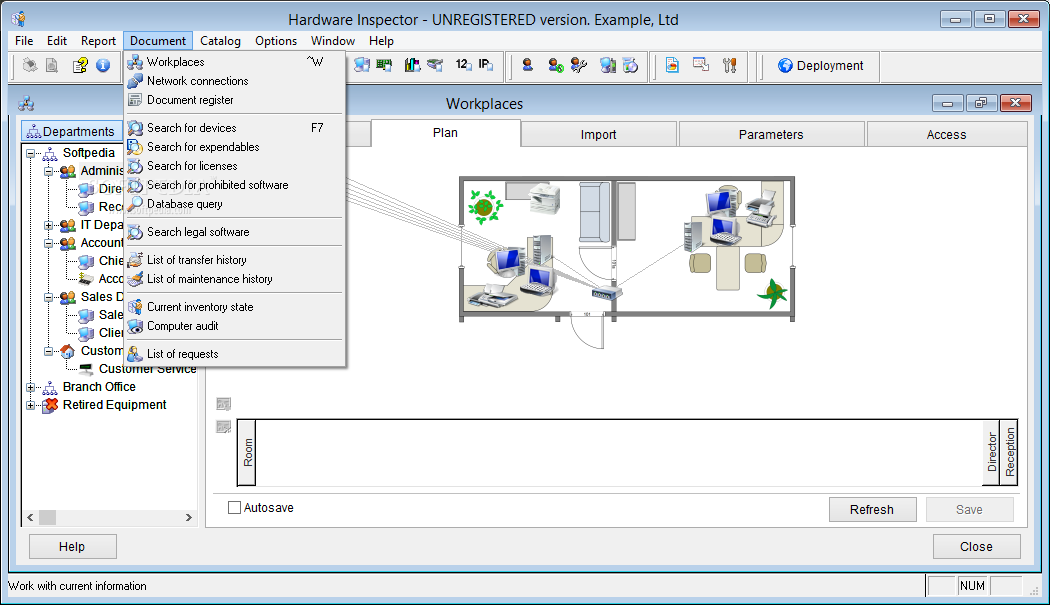
Task: Switch to the Import tab
Action: (x=598, y=135)
